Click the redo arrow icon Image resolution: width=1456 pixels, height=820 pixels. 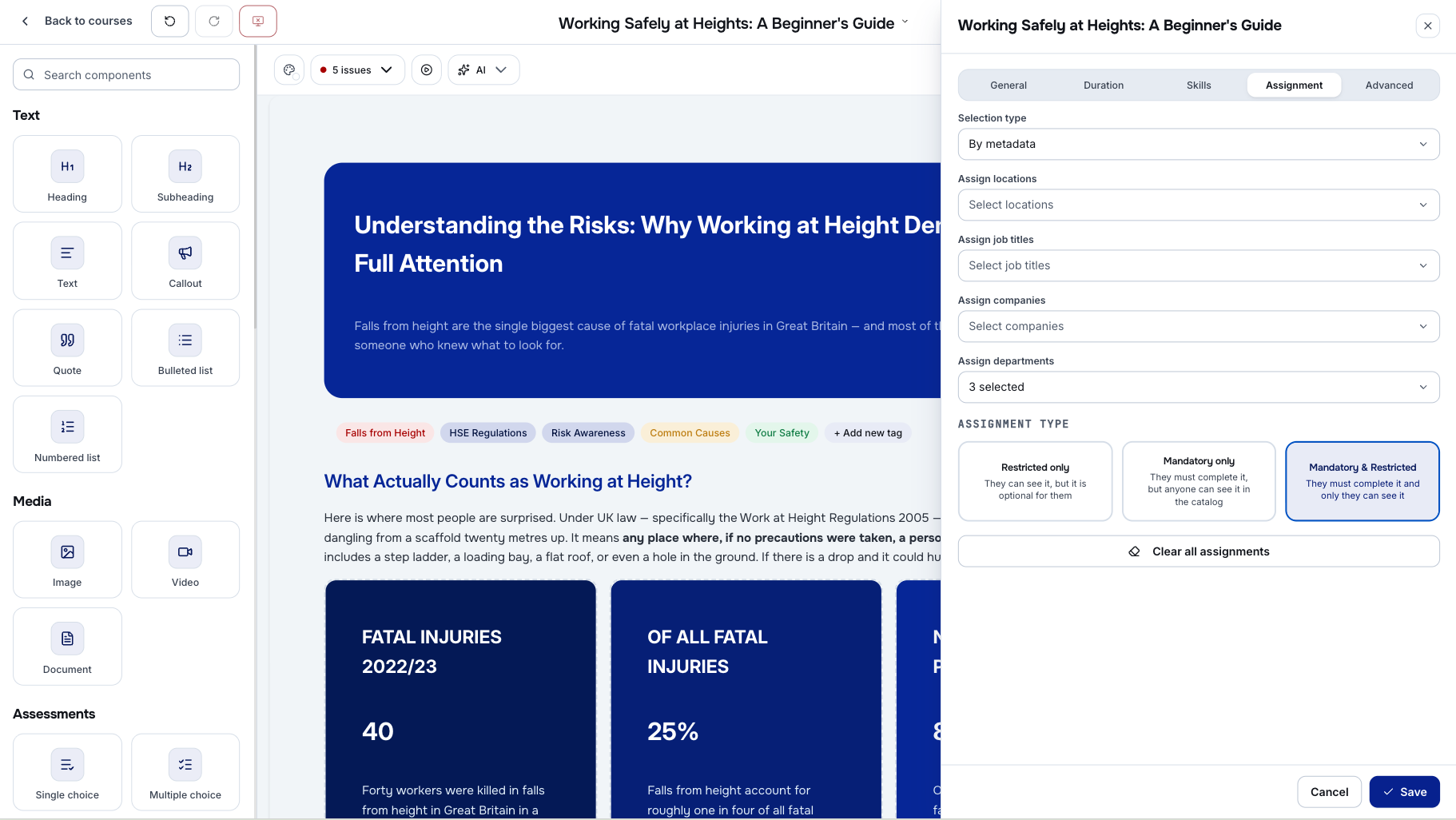214,22
